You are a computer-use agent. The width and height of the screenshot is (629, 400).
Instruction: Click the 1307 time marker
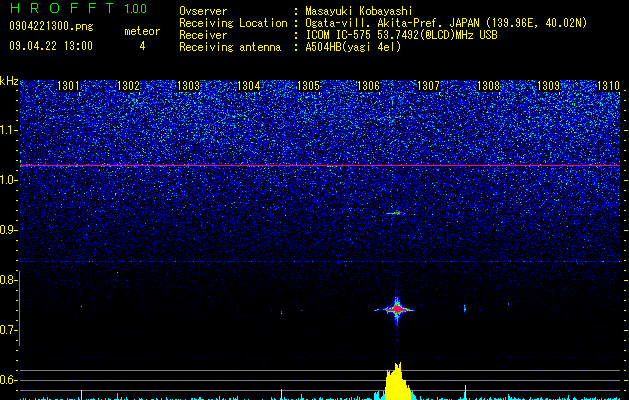pos(428,86)
